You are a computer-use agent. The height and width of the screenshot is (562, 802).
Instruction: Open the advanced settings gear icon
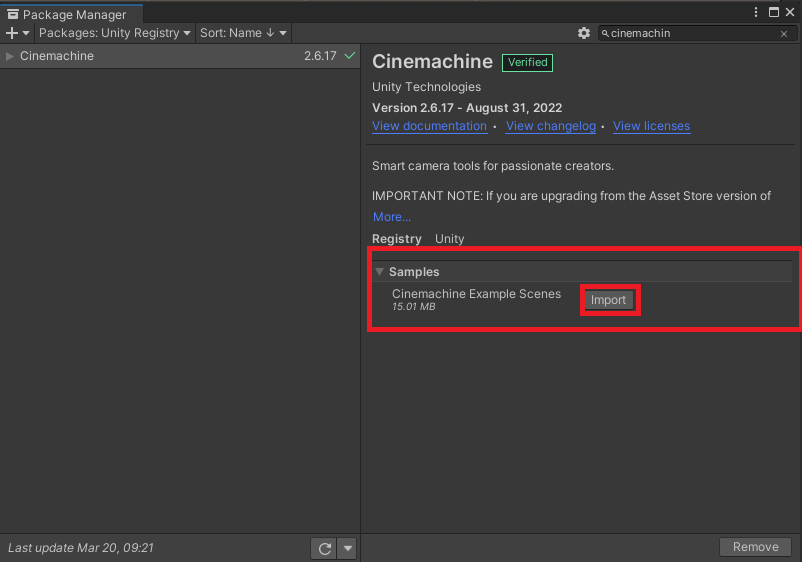click(x=584, y=33)
